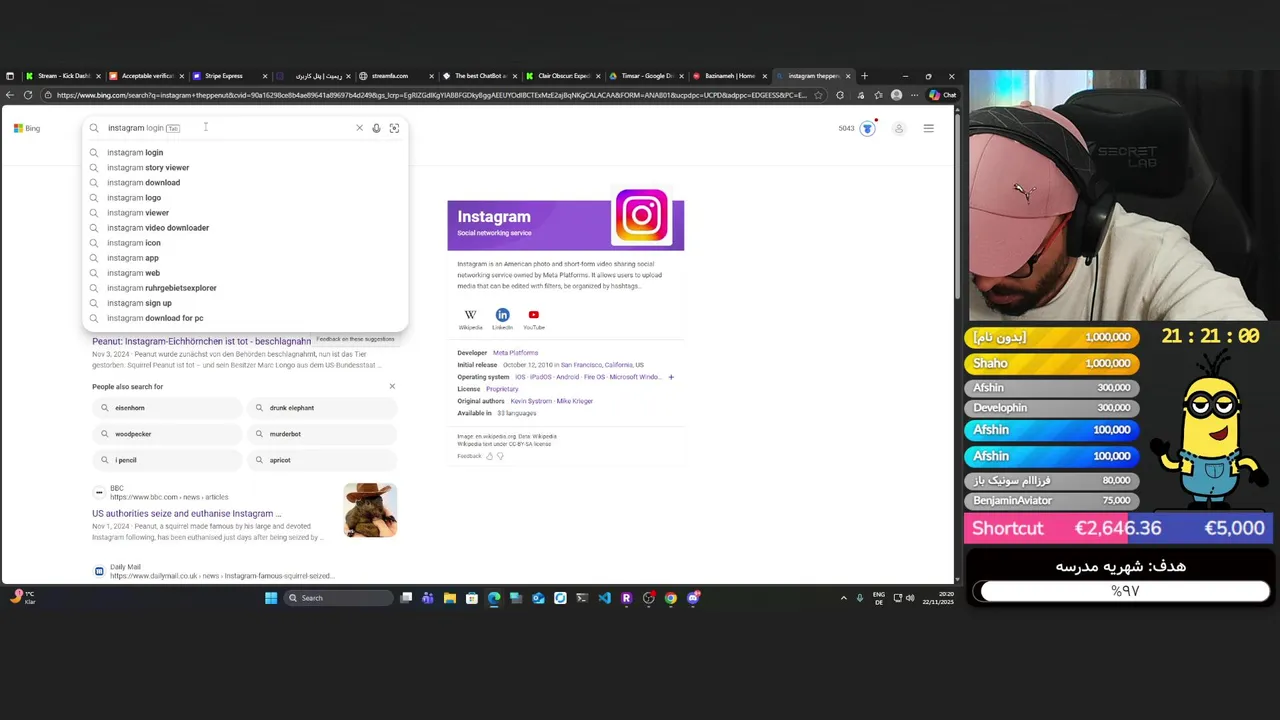Show hidden system tray icons chevron
1280x720 pixels.
tap(843, 598)
